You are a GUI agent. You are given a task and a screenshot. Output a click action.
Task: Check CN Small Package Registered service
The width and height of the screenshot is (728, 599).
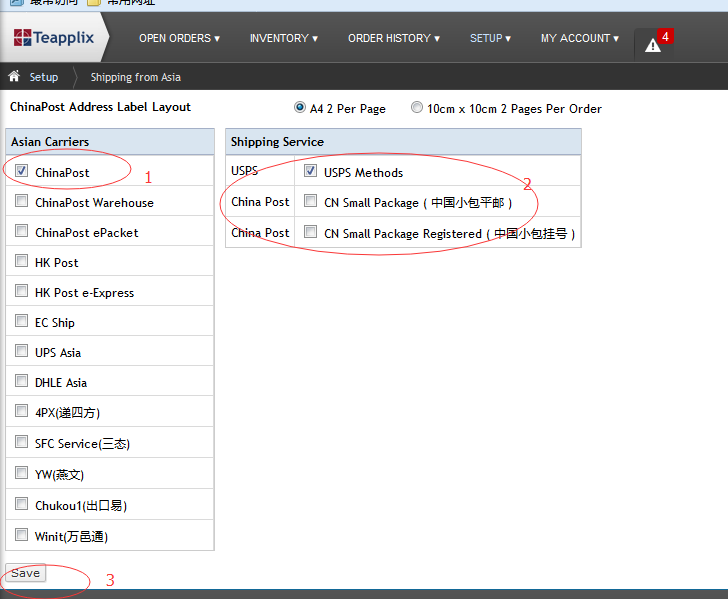311,231
